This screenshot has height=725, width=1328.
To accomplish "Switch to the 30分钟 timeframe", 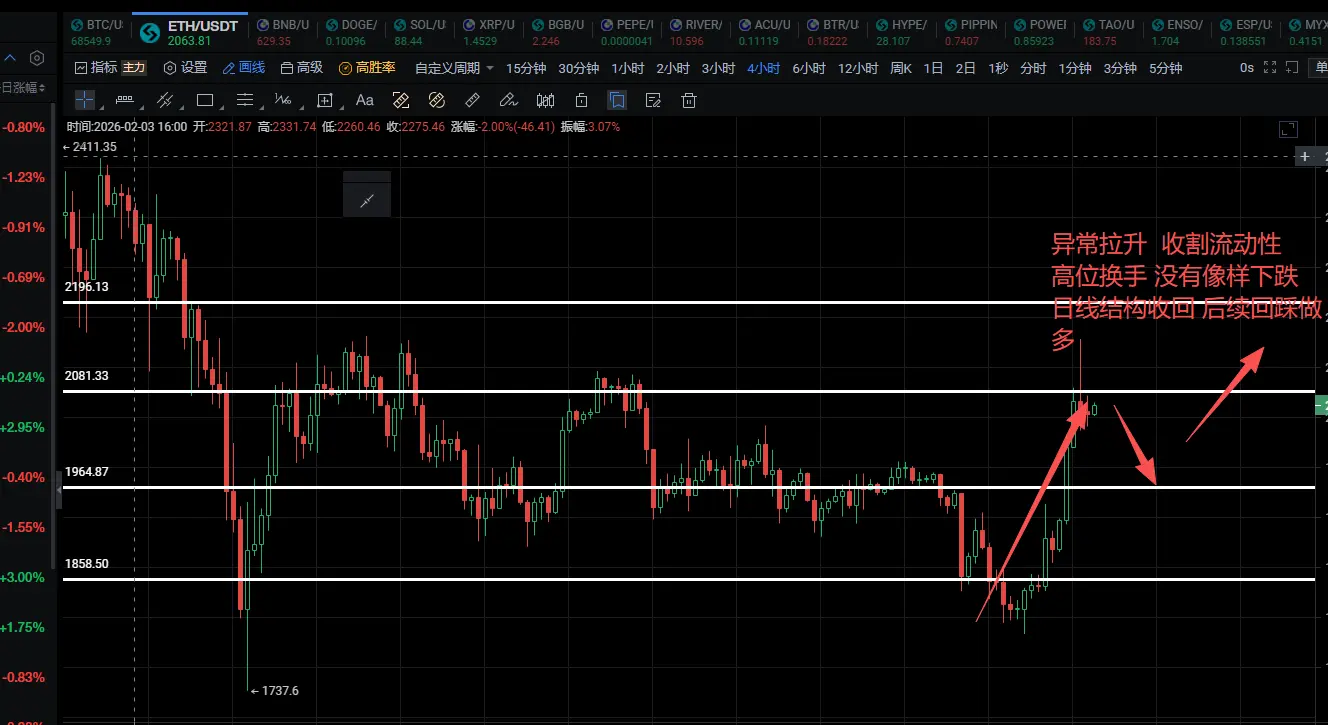I will click(x=578, y=68).
